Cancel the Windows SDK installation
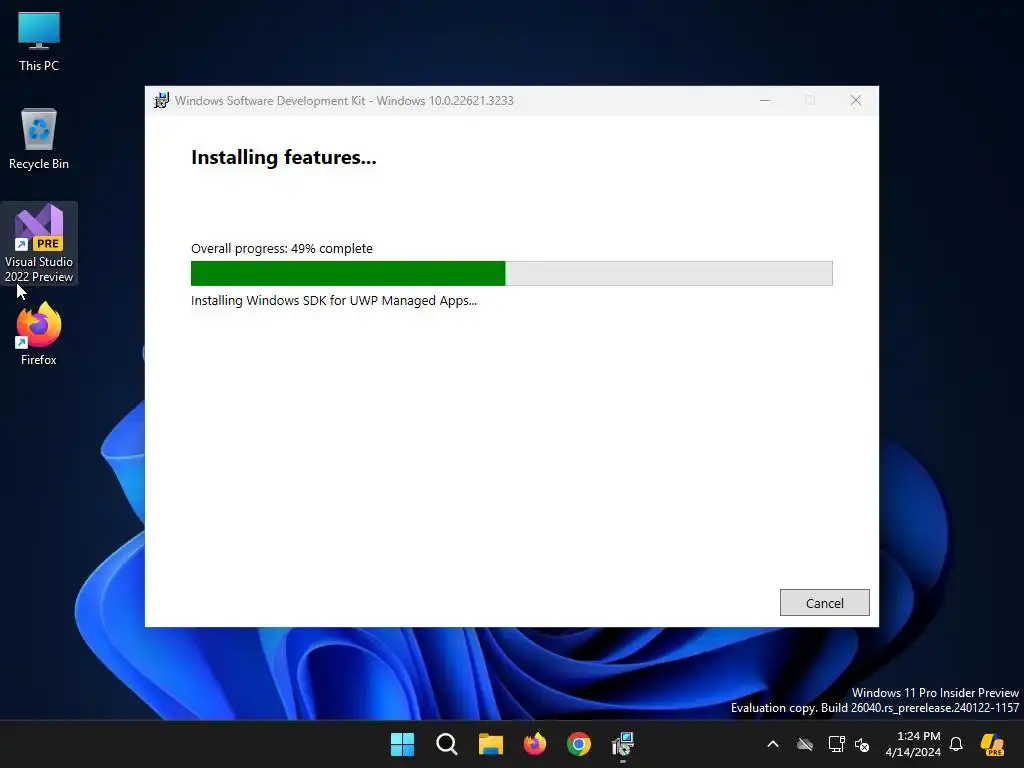1024x768 pixels. click(x=824, y=603)
